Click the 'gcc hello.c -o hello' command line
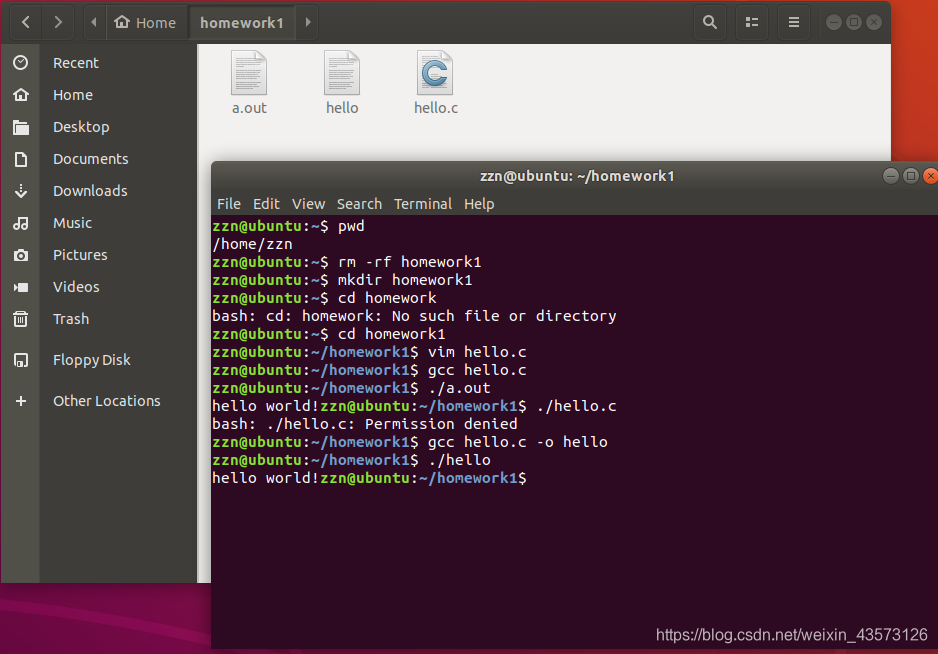This screenshot has width=938, height=654. 410,442
